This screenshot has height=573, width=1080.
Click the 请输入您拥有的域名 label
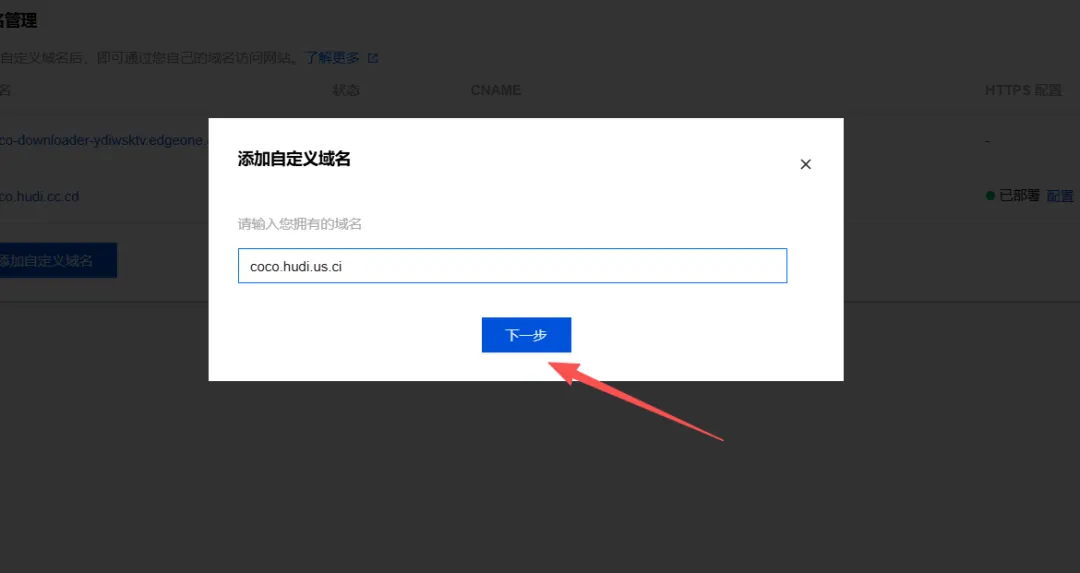point(300,224)
